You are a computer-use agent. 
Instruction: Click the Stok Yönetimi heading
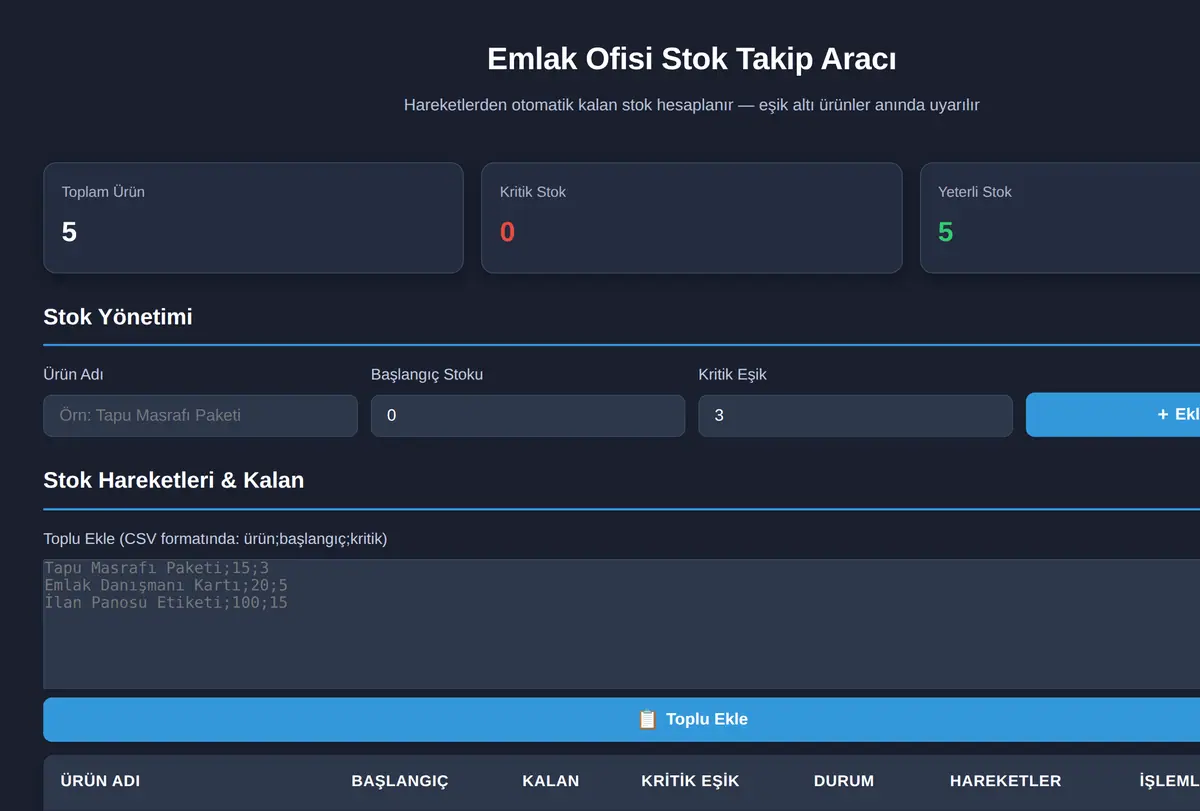click(118, 317)
